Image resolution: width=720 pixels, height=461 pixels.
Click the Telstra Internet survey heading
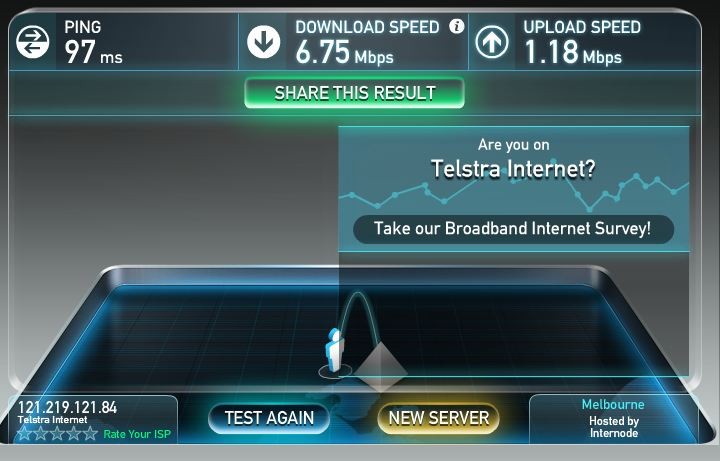click(513, 169)
